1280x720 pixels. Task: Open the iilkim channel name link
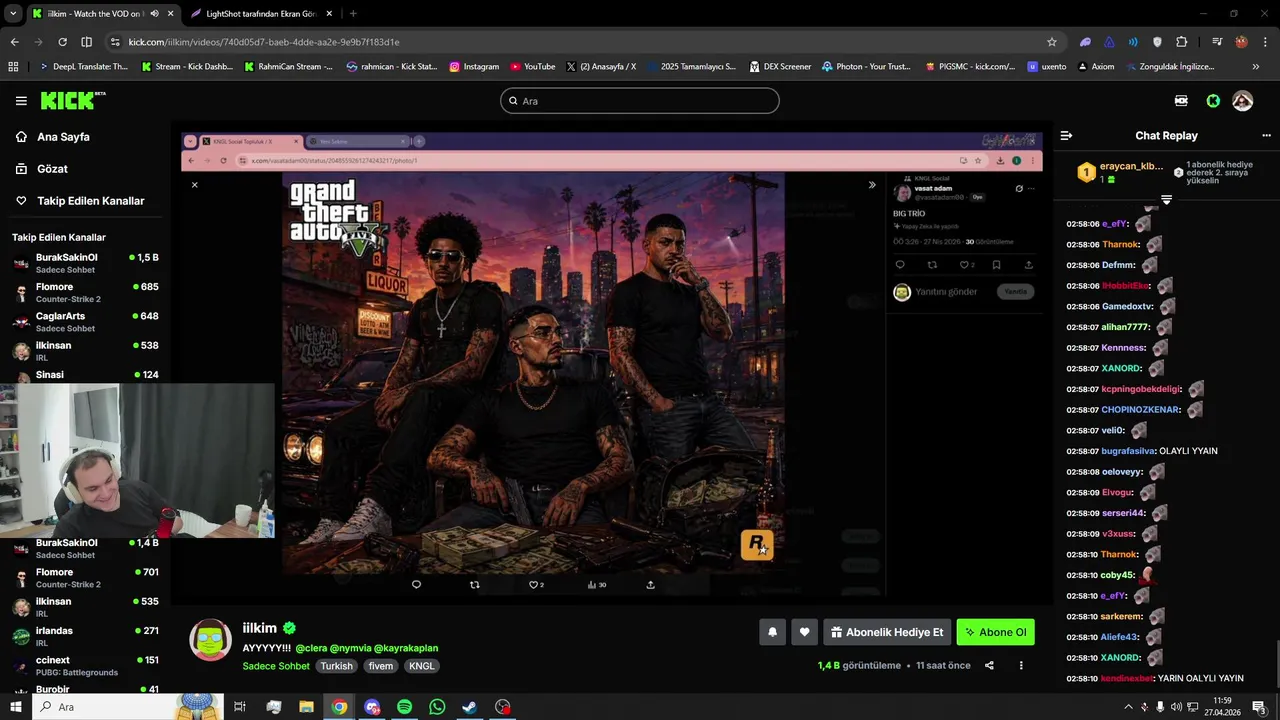click(259, 628)
